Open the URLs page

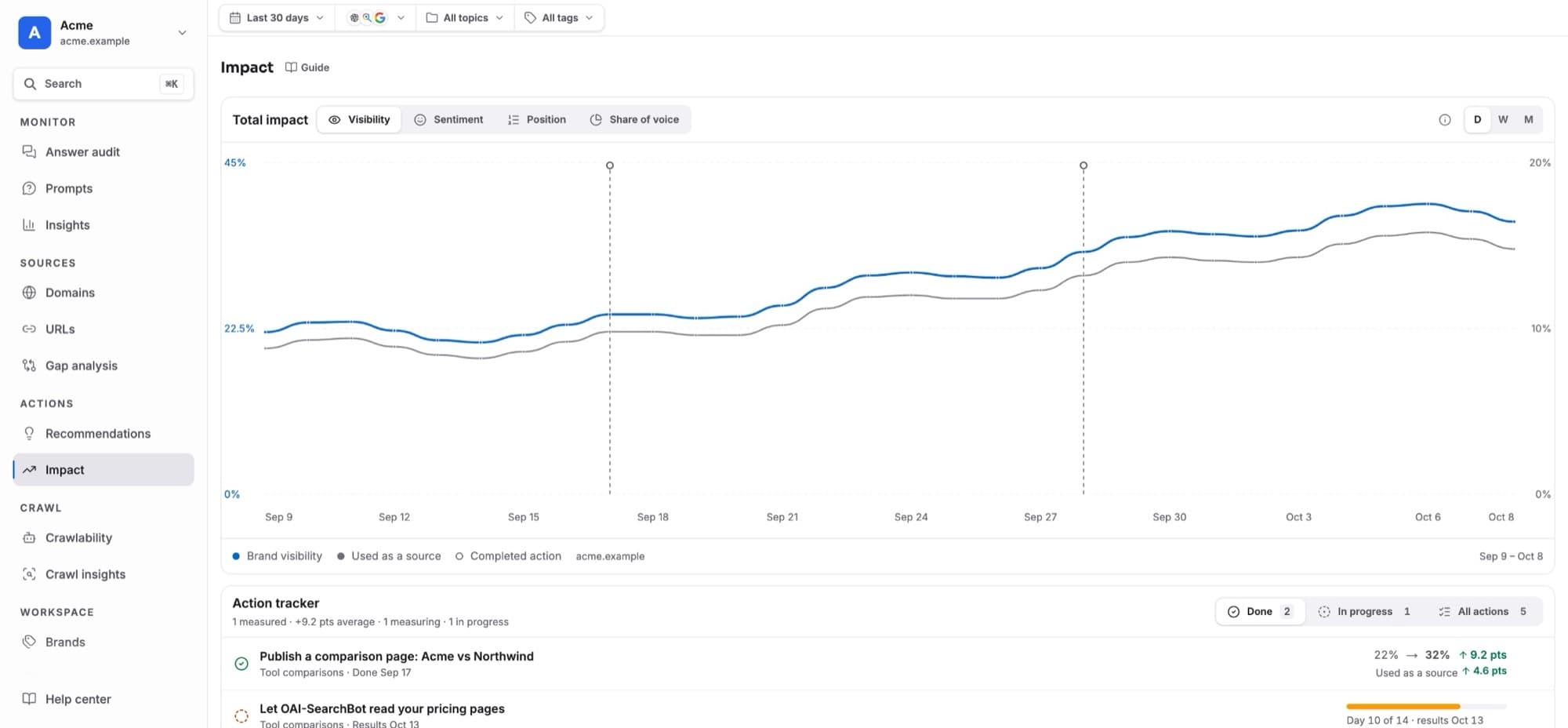pos(103,329)
